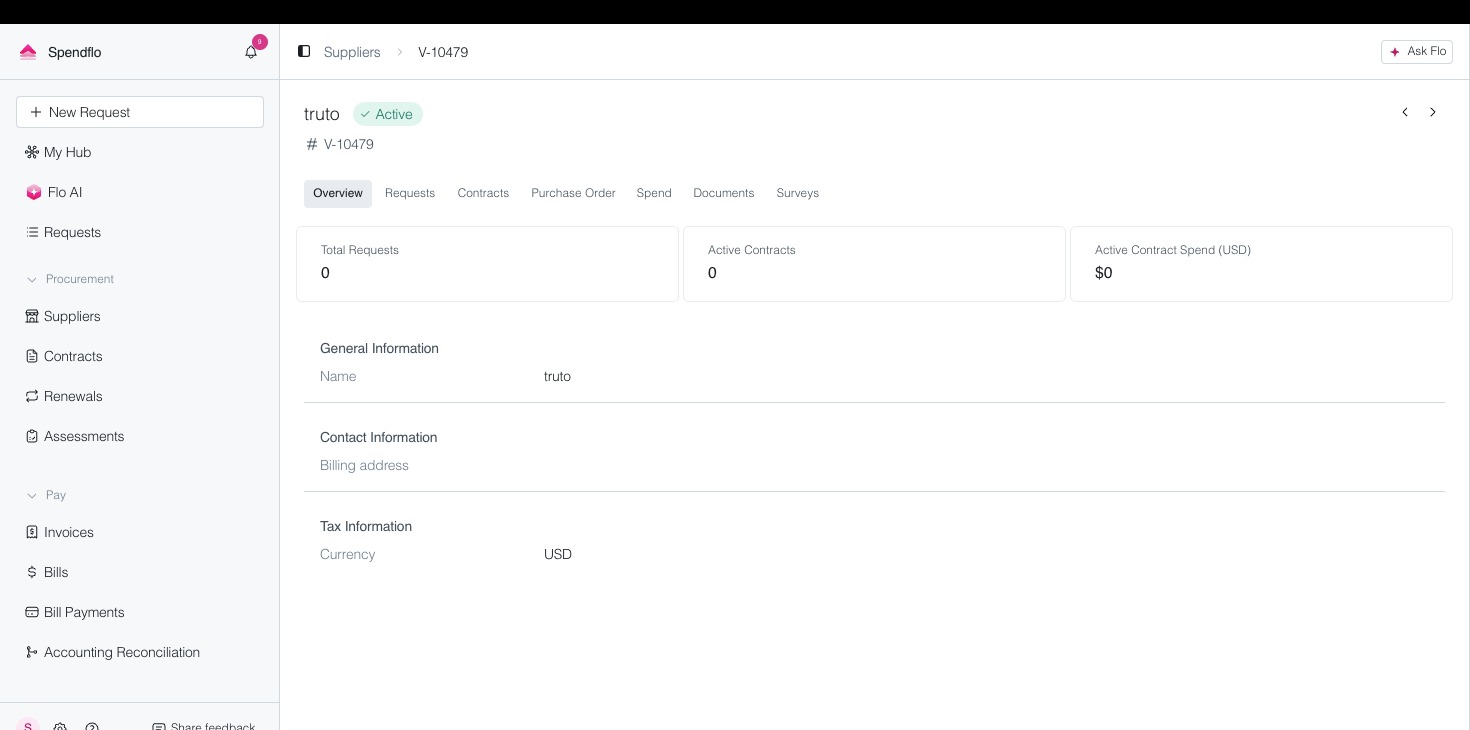This screenshot has height=730, width=1470.
Task: Open the user avatar labeled S
Action: click(28, 726)
